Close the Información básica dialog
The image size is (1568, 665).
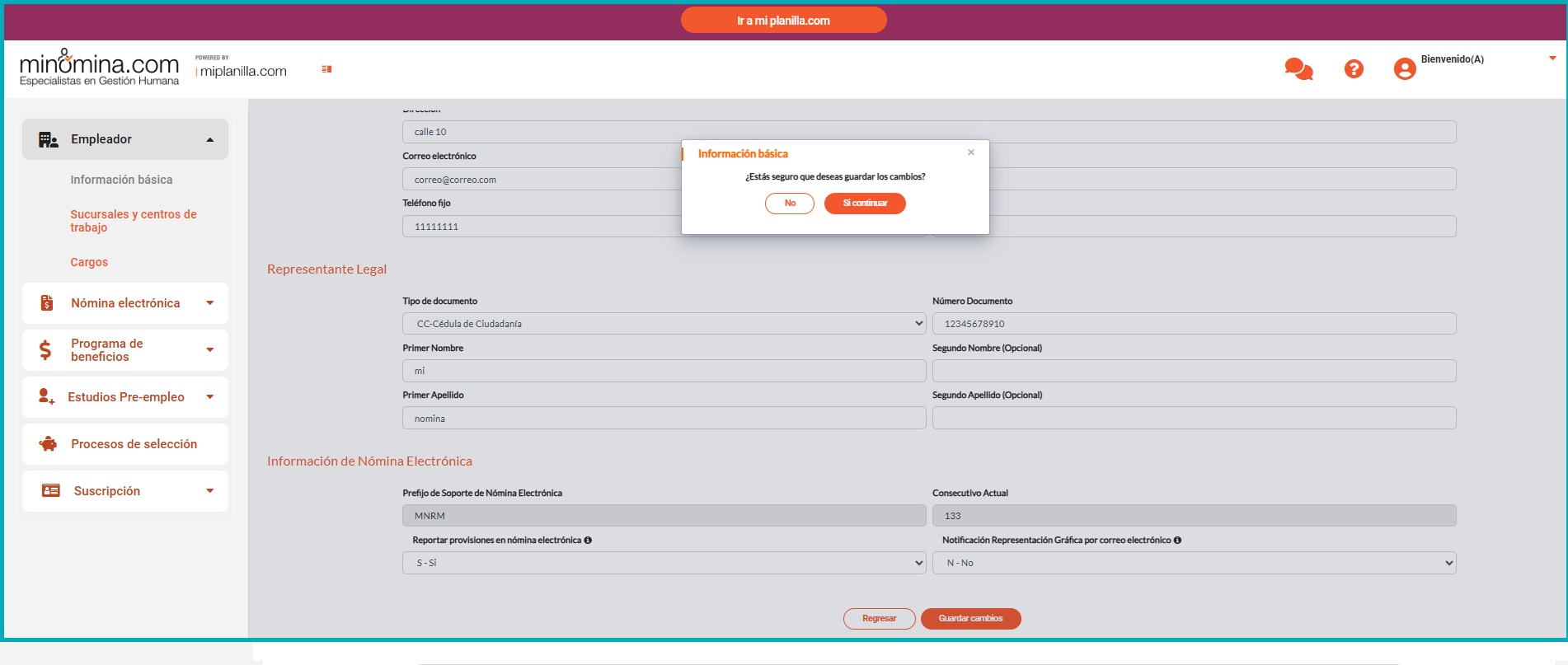point(971,152)
